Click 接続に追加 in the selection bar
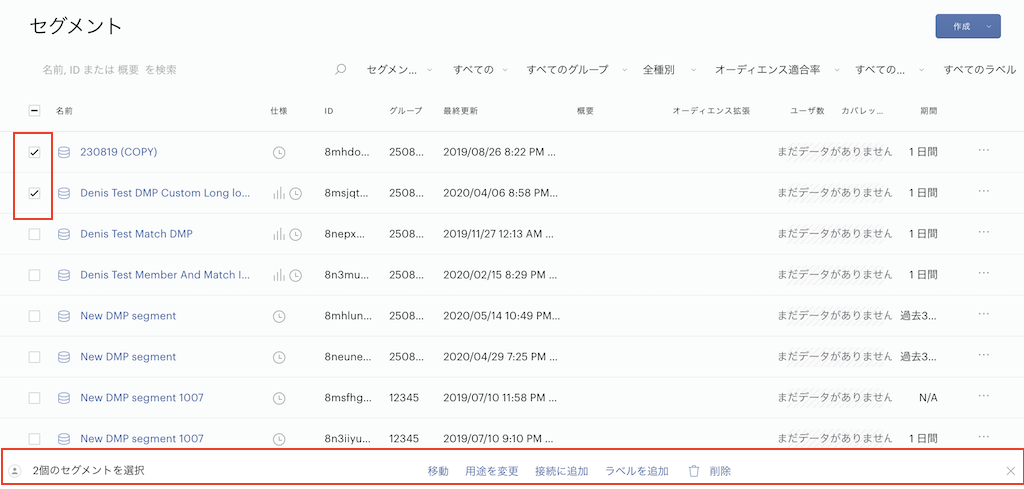The image size is (1024, 489). (x=562, y=471)
